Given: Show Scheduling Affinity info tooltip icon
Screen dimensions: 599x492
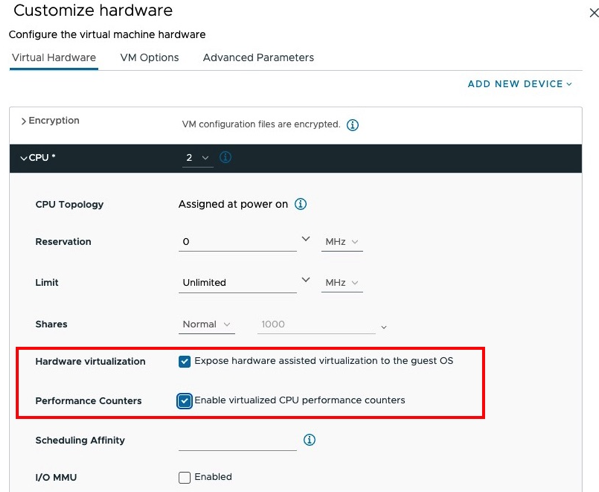Looking at the screenshot, I should [x=309, y=440].
